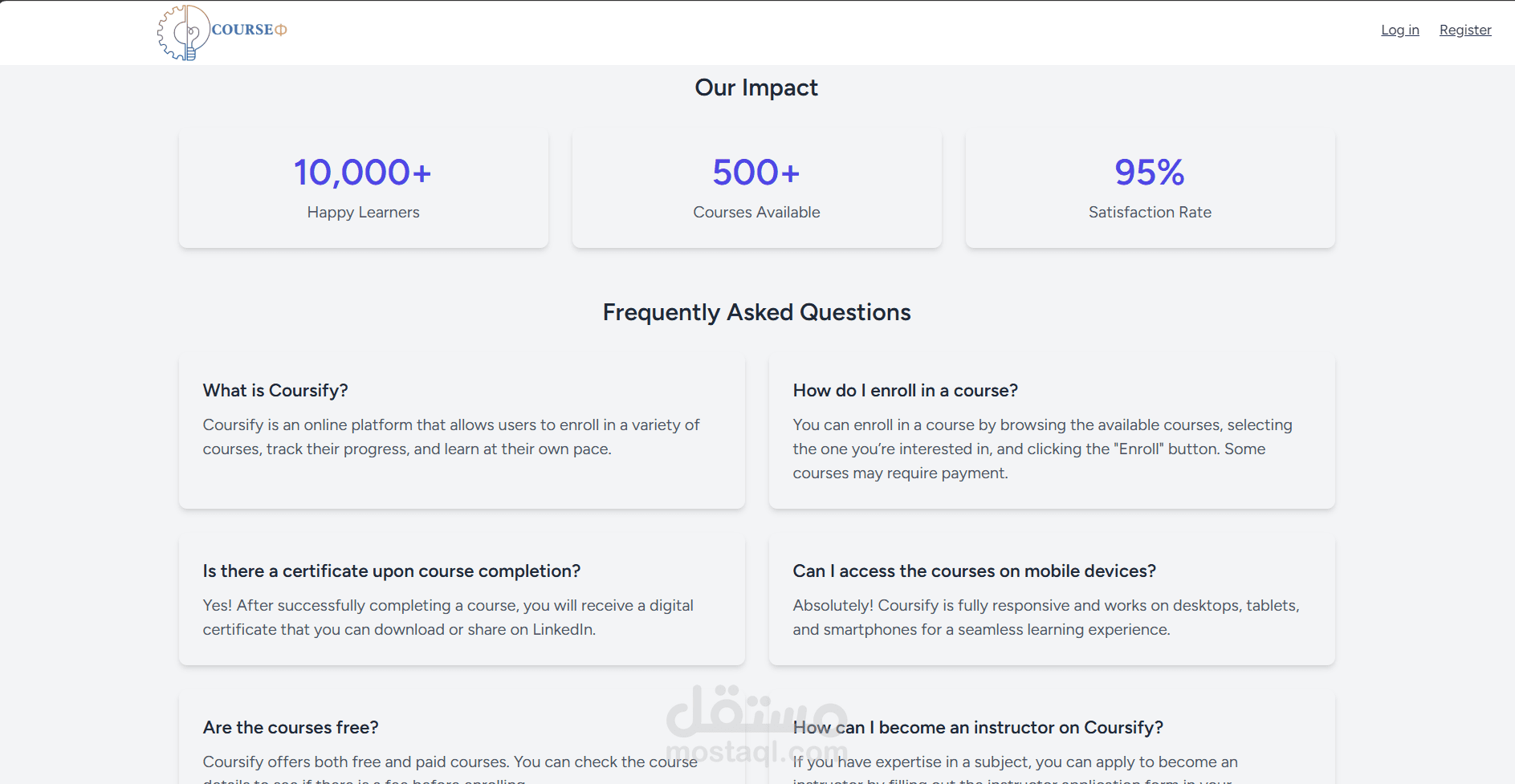Open the Log in page

(x=1399, y=30)
